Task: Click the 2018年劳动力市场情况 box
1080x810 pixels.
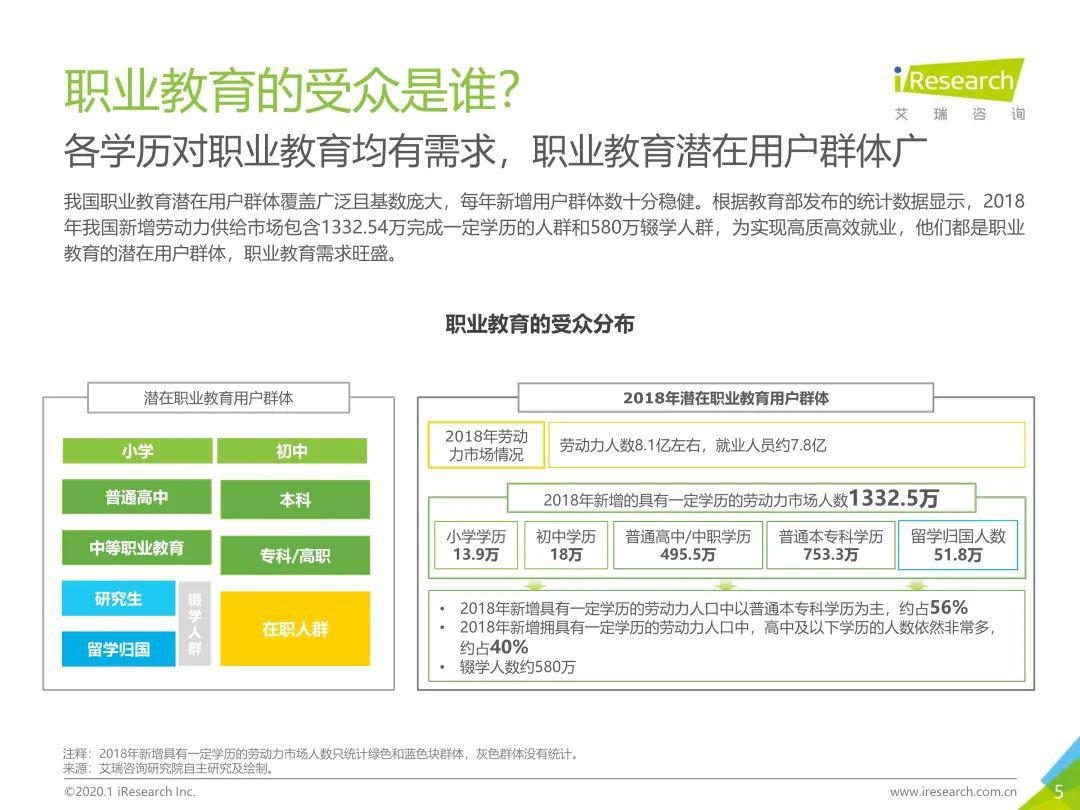Action: click(x=487, y=444)
